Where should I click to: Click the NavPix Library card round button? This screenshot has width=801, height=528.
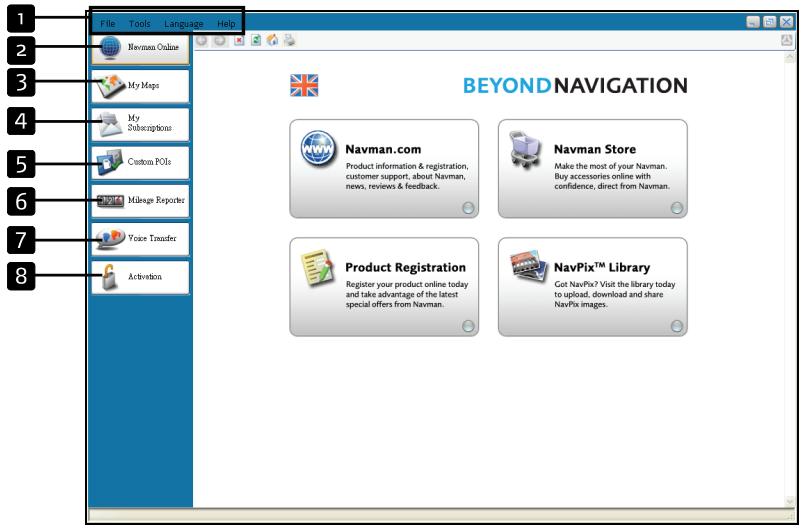676,326
